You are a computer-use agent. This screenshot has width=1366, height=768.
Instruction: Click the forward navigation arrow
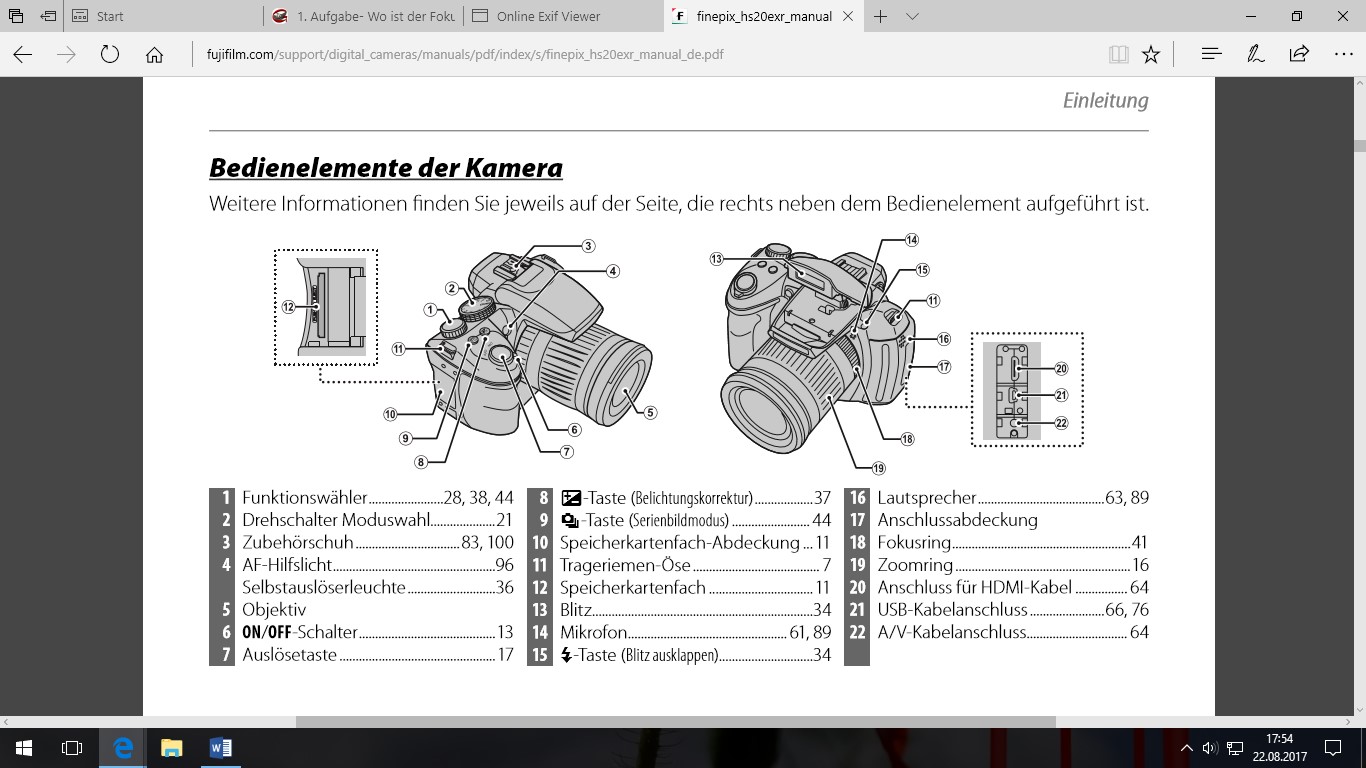tap(67, 54)
